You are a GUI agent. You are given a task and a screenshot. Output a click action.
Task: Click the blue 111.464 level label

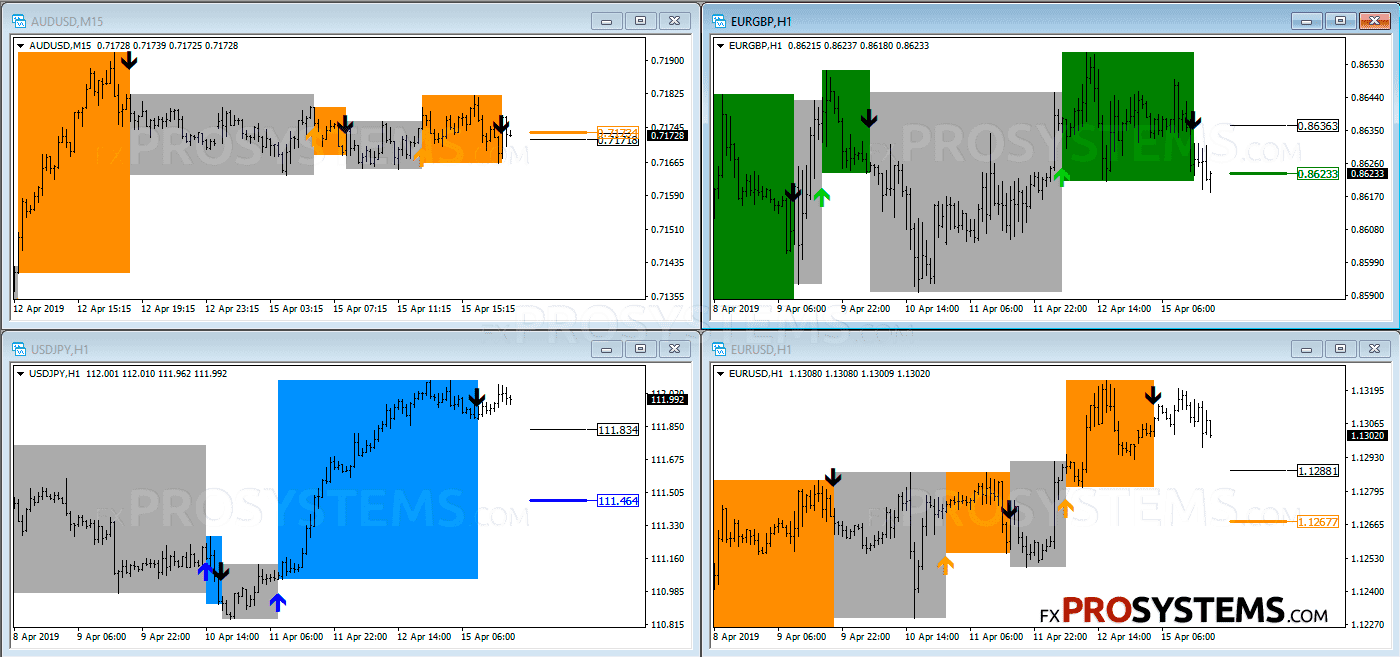click(x=618, y=500)
